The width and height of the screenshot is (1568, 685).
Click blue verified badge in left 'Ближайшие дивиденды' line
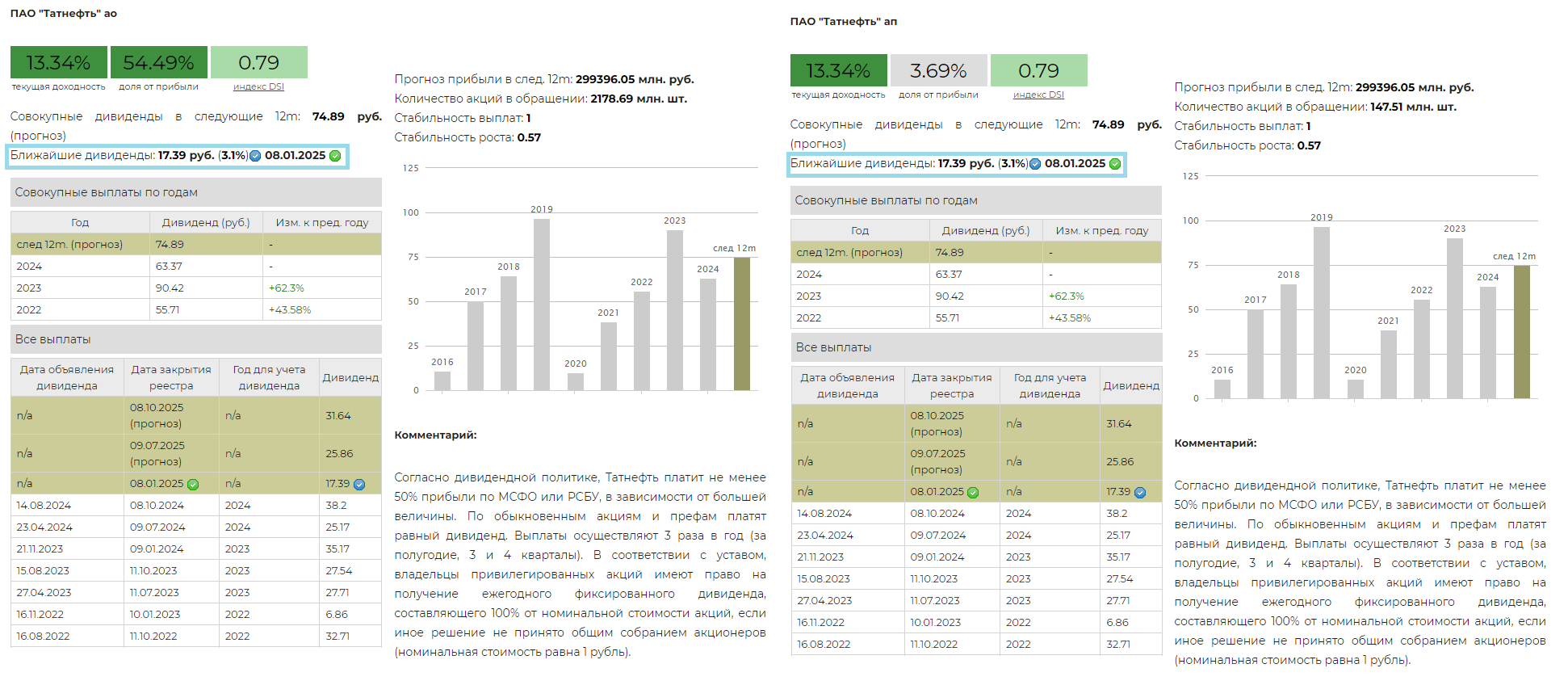tap(255, 156)
